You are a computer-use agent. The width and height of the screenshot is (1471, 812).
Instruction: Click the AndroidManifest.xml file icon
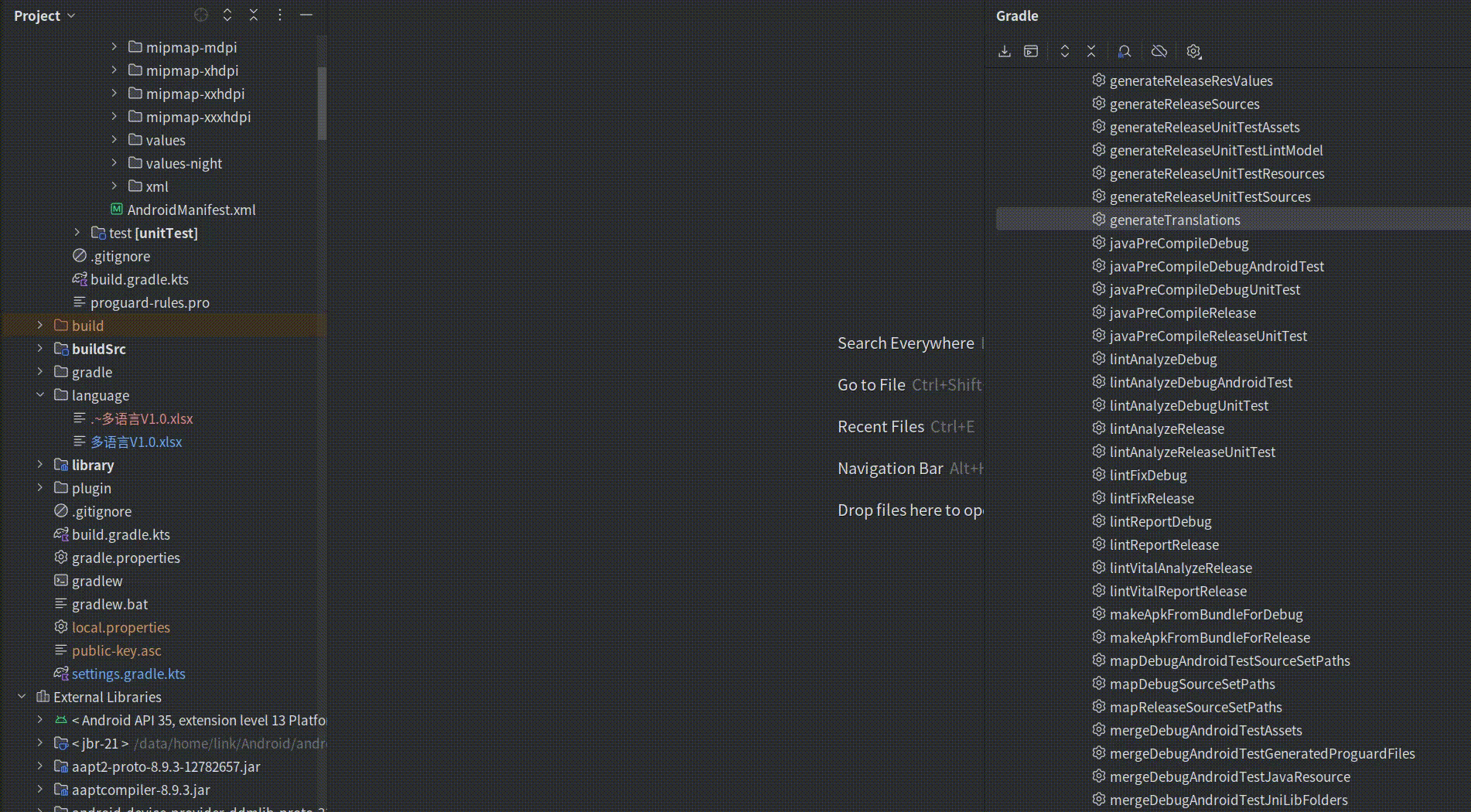click(x=117, y=210)
